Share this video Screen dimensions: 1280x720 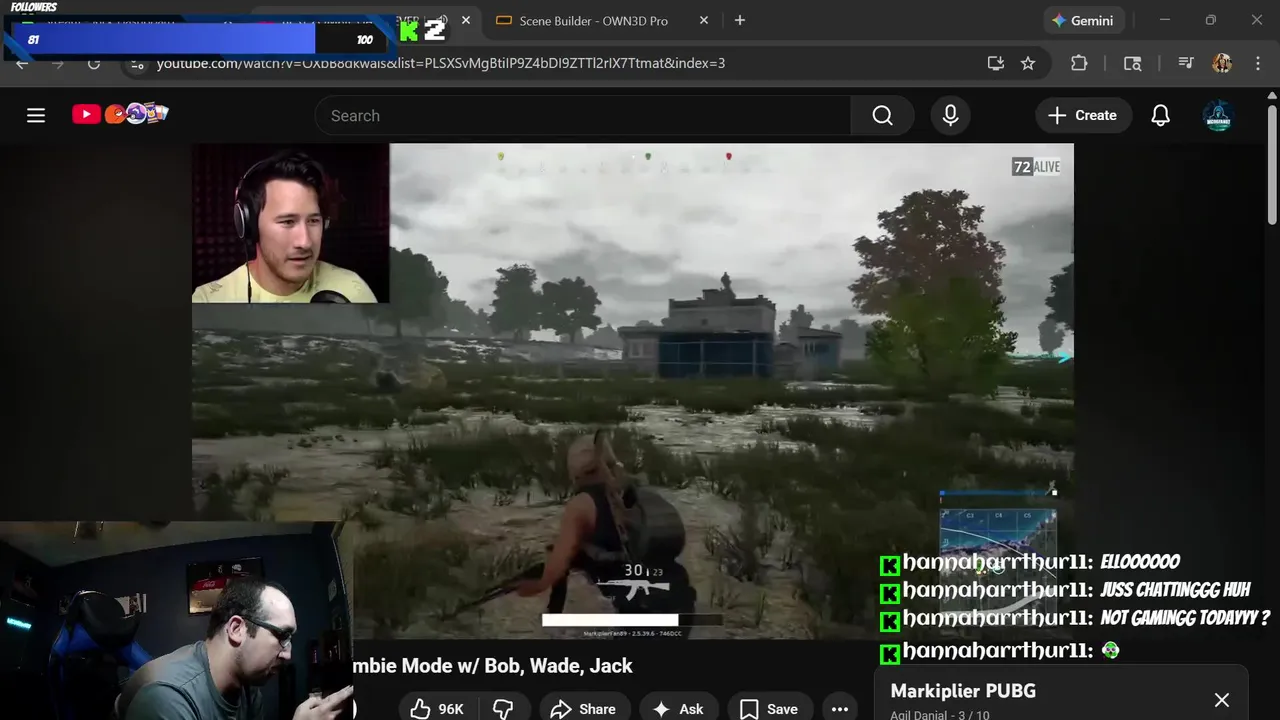584,709
